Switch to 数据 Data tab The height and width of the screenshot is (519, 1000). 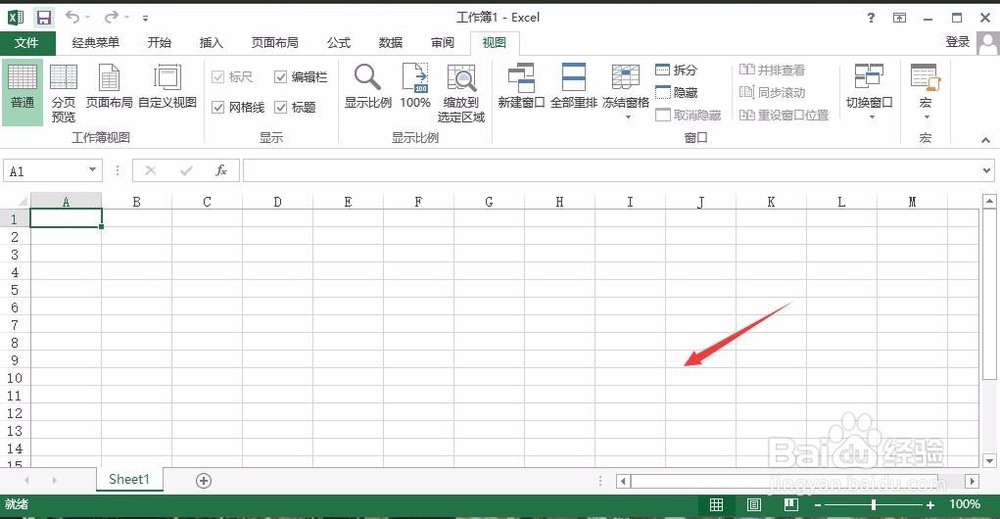pos(390,43)
